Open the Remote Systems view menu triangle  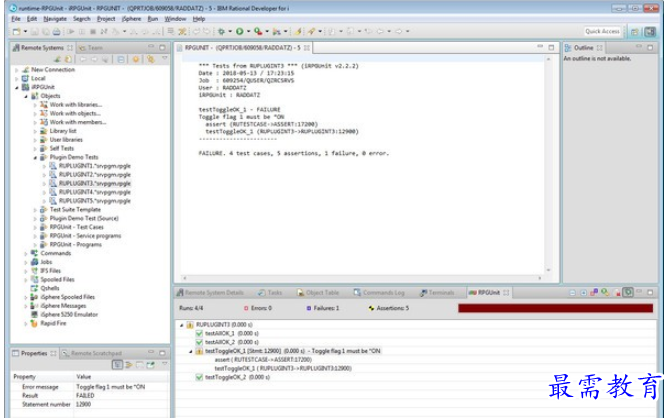coord(165,59)
